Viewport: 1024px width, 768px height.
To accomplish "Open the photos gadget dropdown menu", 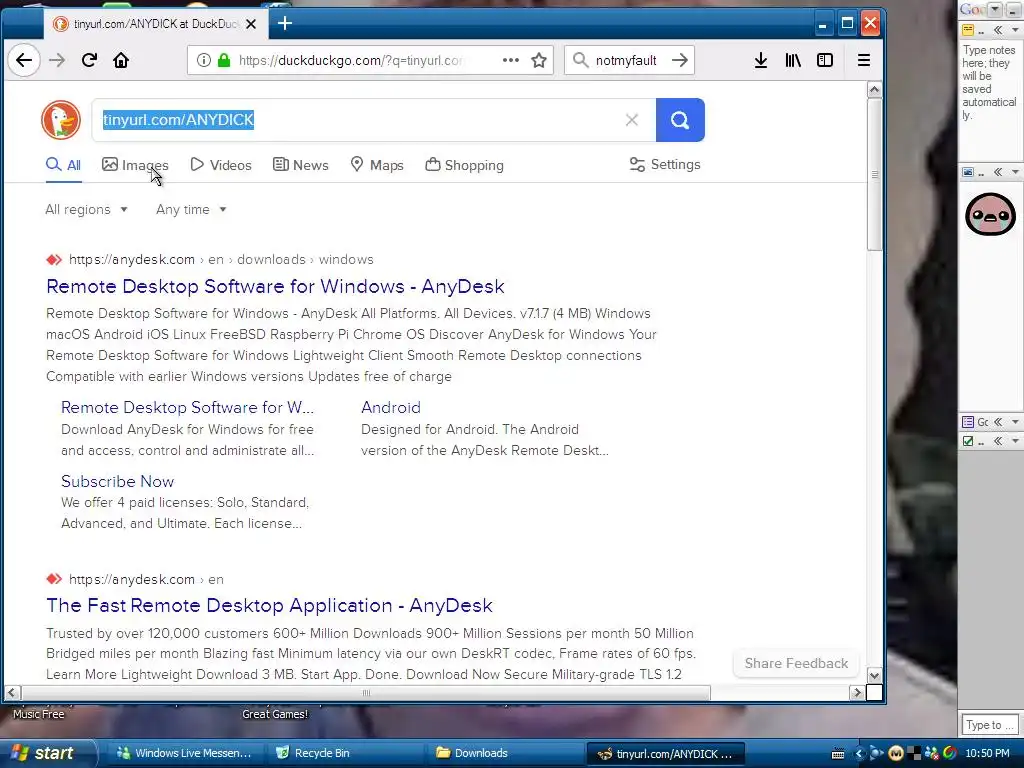I will click(x=1015, y=172).
